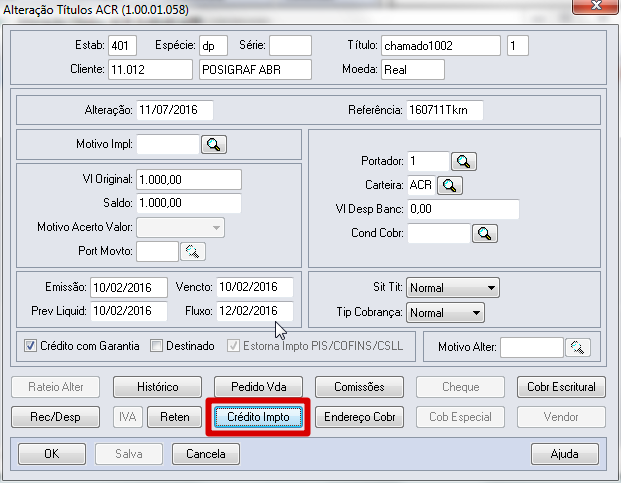The width and height of the screenshot is (621, 483).
Task: Close the Alteração Títulos ACR window
Action: pyautogui.click(x=596, y=6)
